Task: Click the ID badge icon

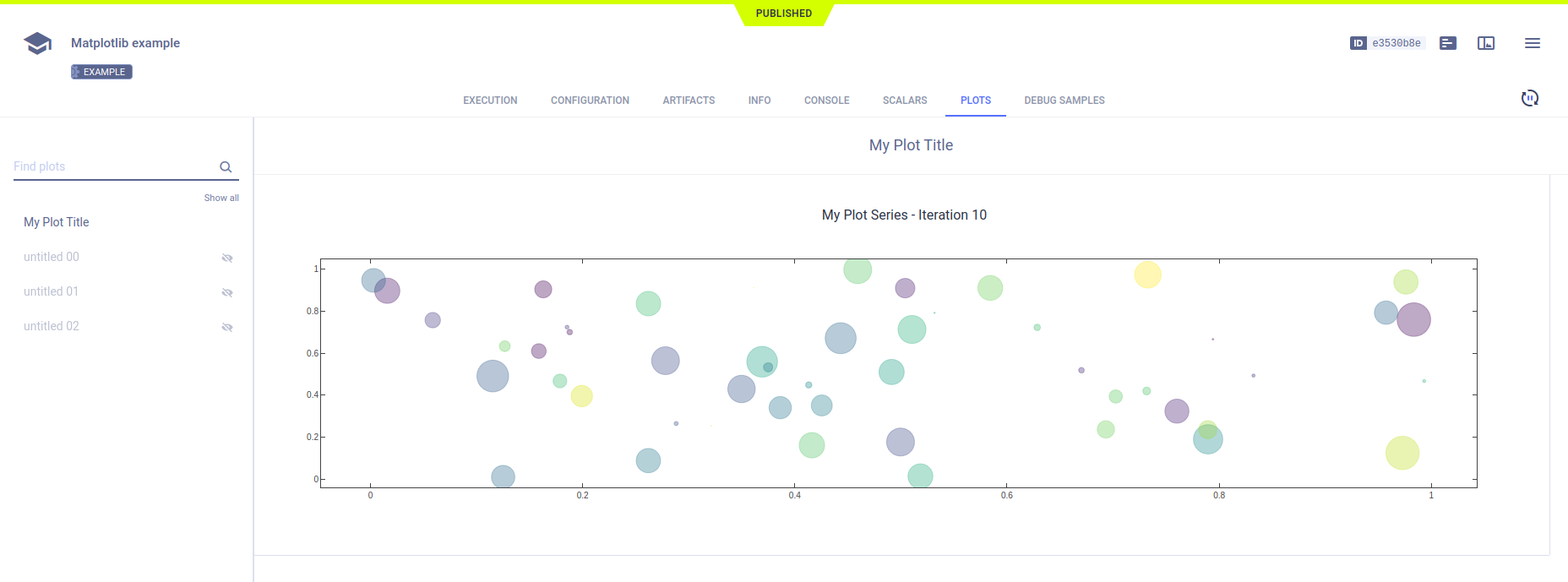Action: 1358,43
